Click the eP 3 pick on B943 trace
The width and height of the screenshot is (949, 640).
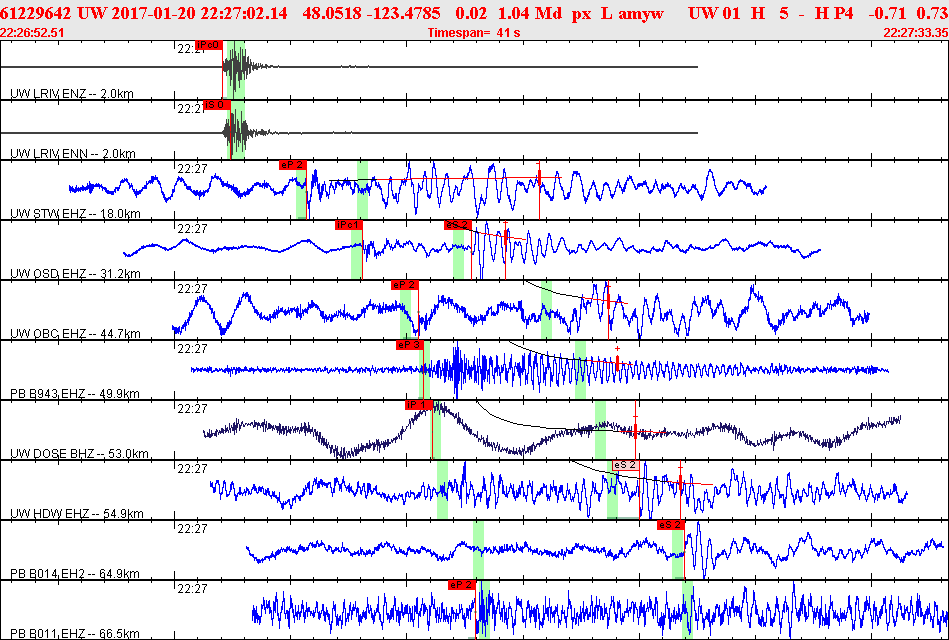click(x=410, y=344)
